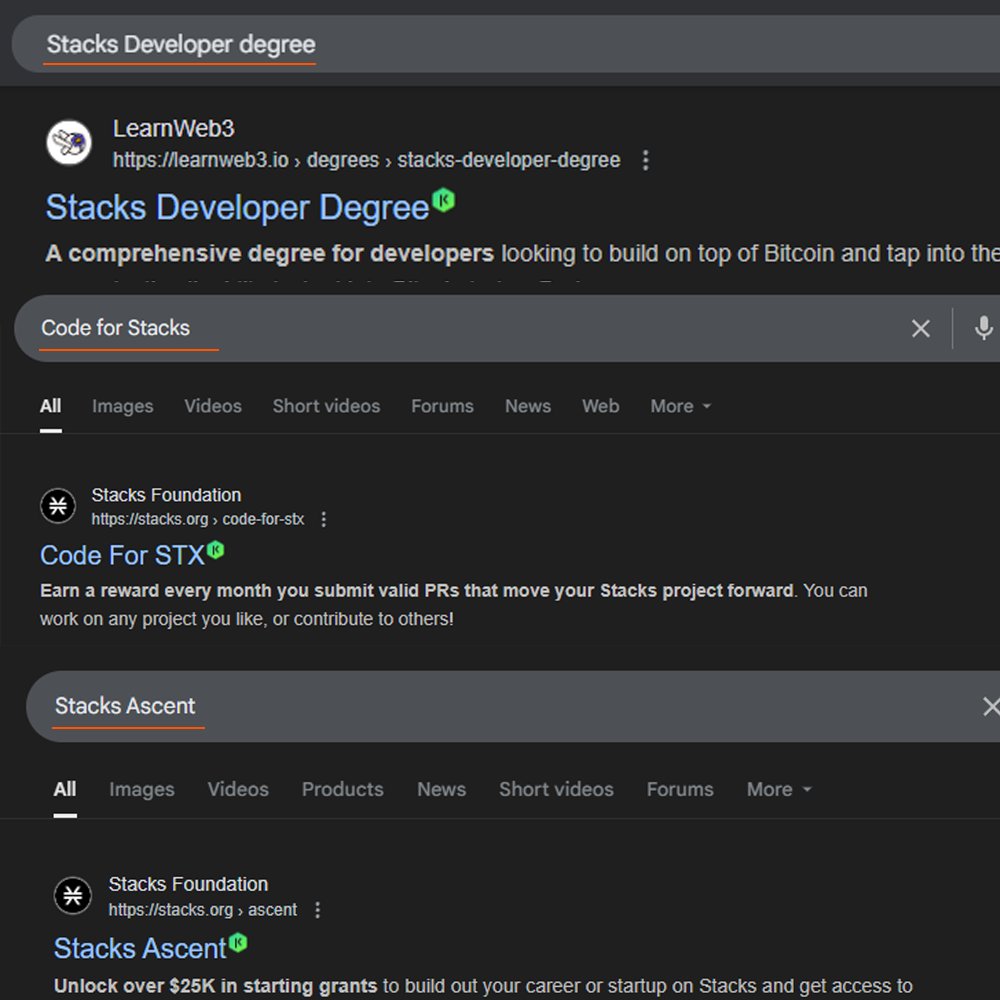The image size is (1000, 1000).
Task: Switch to News tab under Stacks Ascent
Action: [x=441, y=790]
